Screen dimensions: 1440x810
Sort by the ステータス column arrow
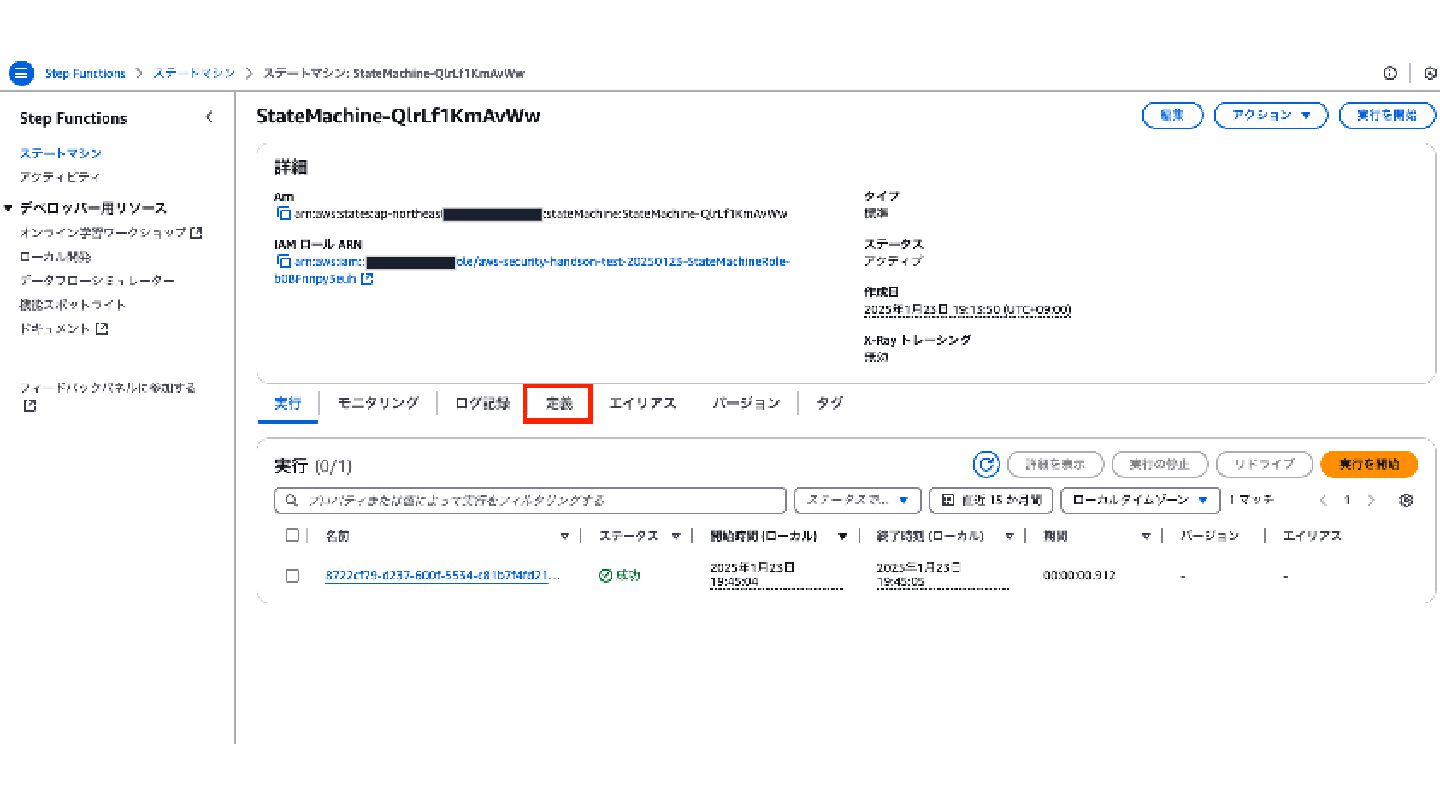[x=676, y=536]
